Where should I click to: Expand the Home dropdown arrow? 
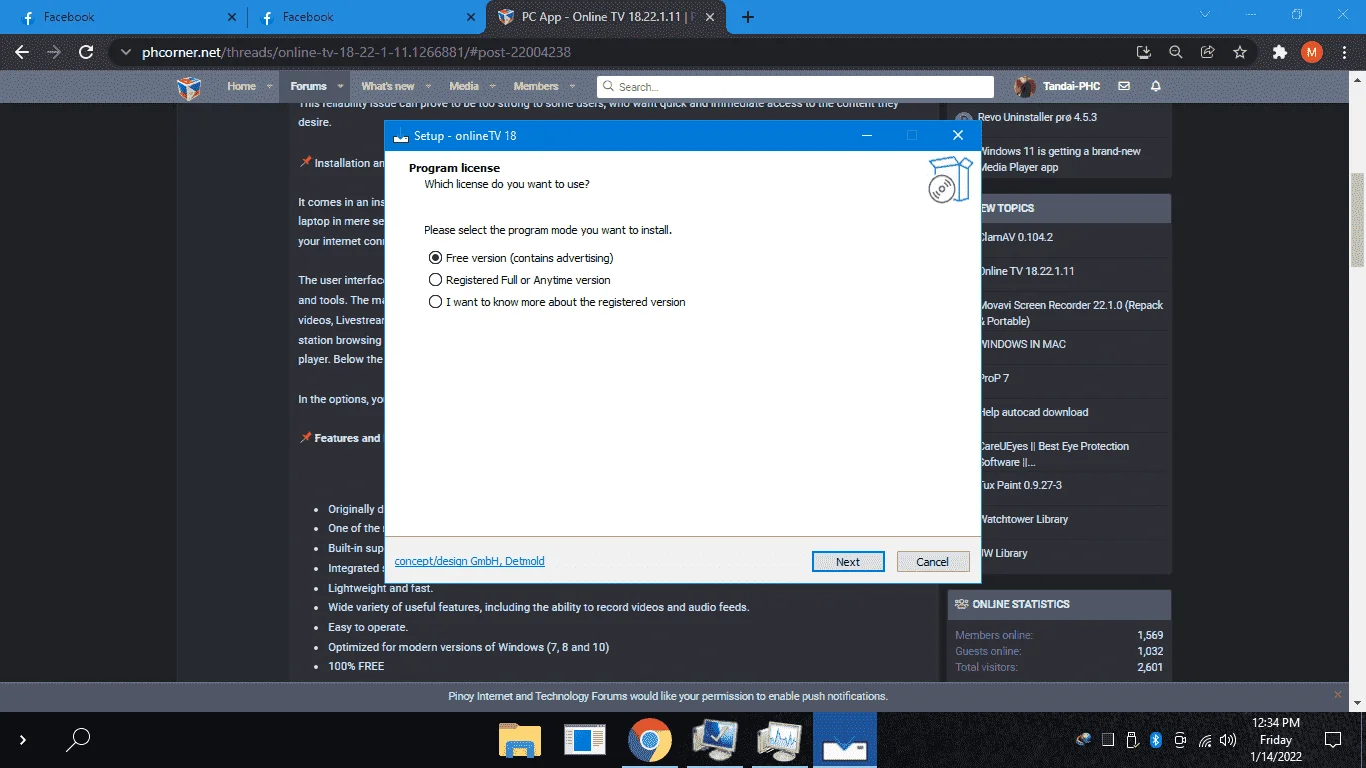[x=270, y=87]
